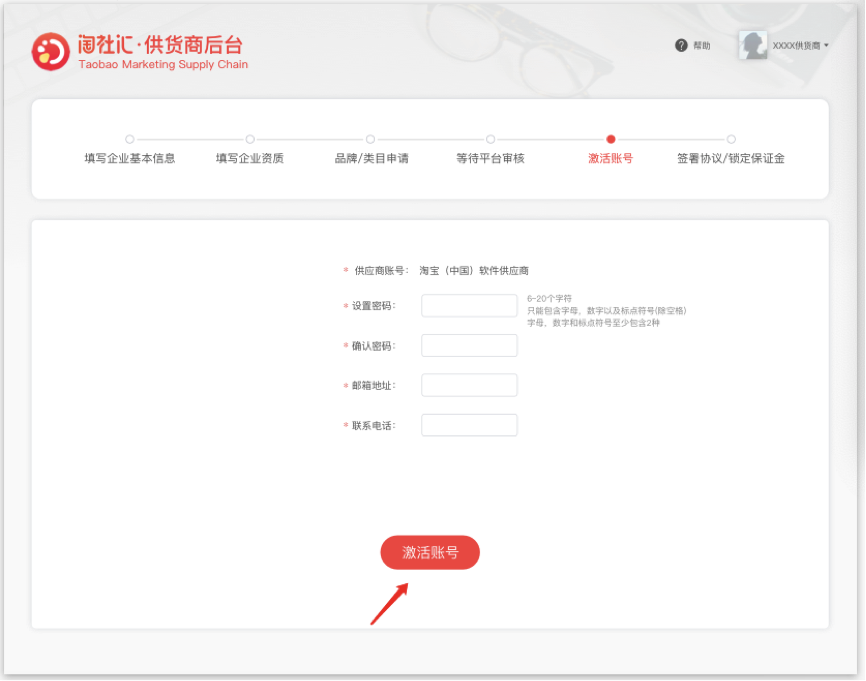This screenshot has width=866, height=681.
Task: Select the active 激活账号 step dot
Action: click(610, 140)
